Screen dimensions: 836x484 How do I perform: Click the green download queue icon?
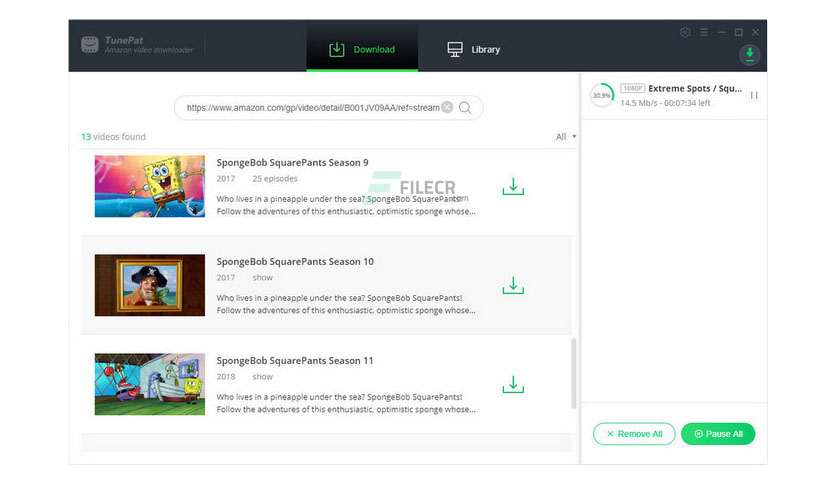click(x=749, y=54)
